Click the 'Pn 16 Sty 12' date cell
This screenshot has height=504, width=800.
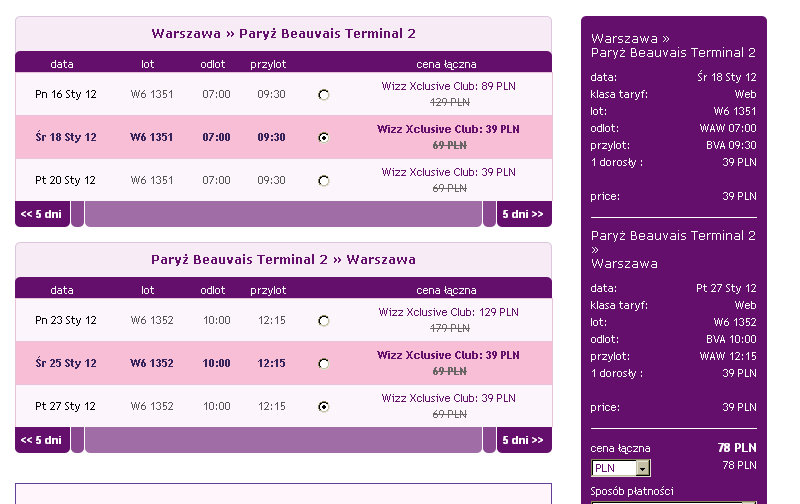(66, 94)
